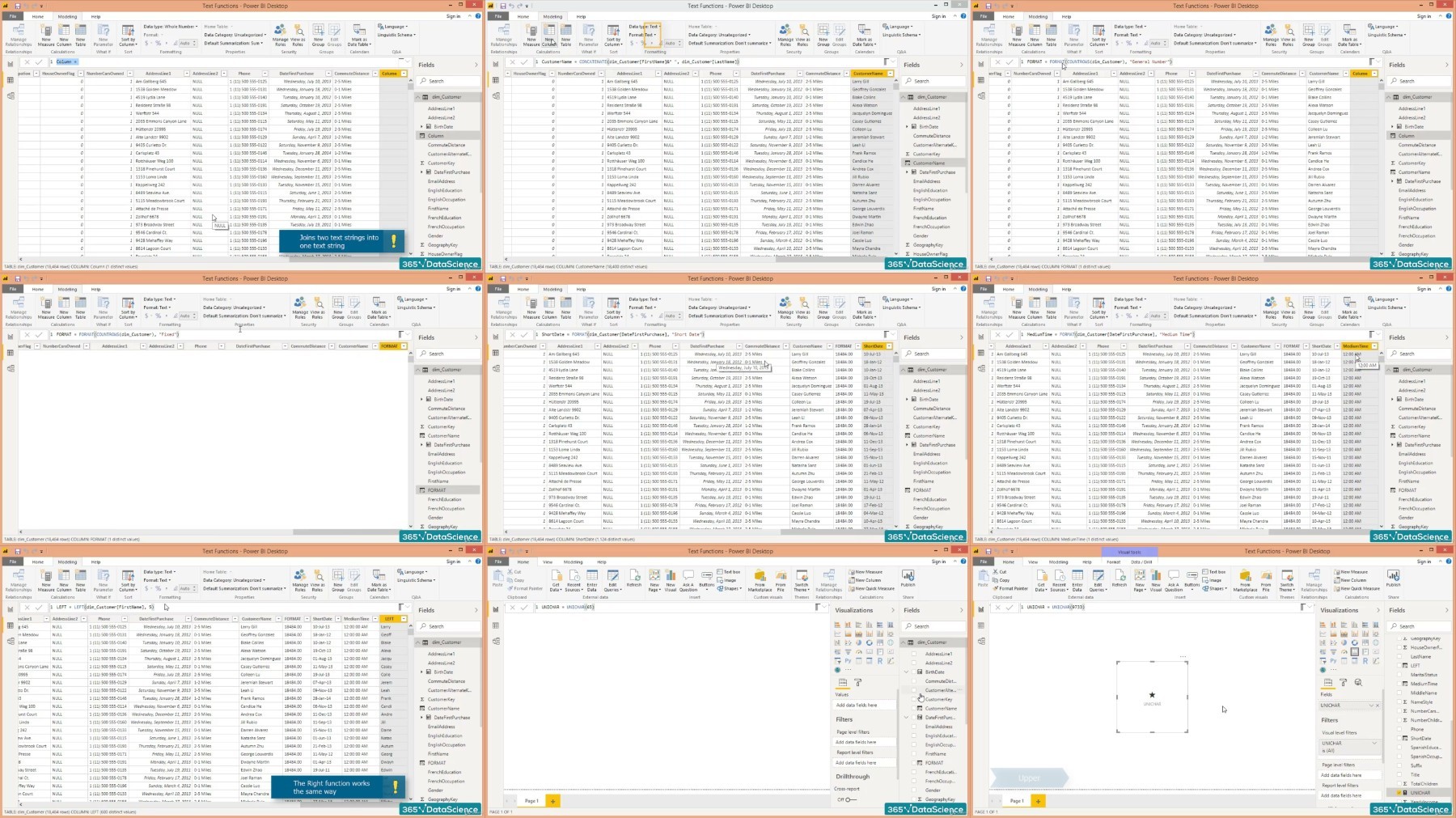Click Text box button in bottom-middle window
Screen dimensions: 1456x818
pos(729,572)
